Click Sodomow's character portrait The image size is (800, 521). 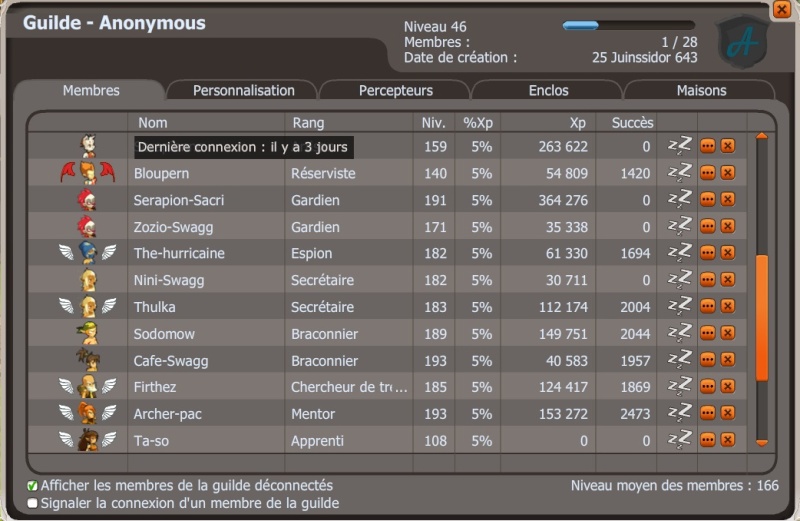coord(88,333)
